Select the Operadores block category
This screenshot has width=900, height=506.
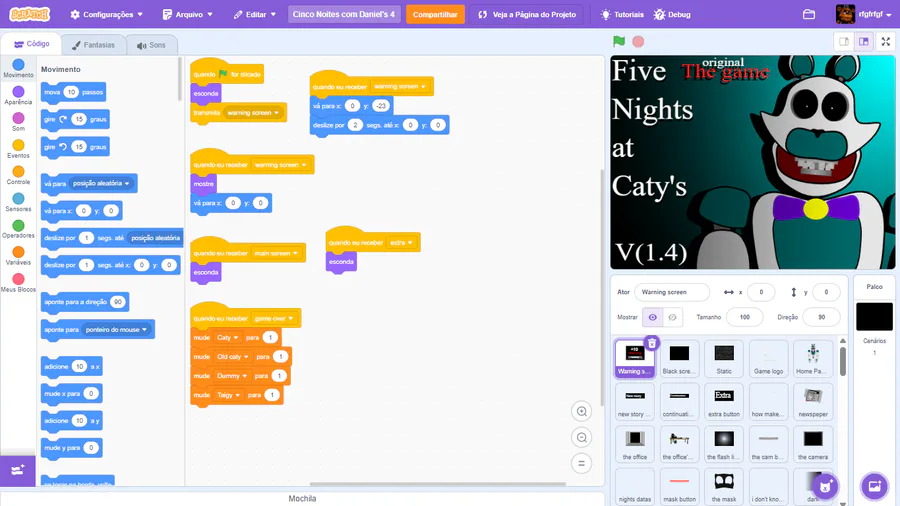tap(18, 229)
